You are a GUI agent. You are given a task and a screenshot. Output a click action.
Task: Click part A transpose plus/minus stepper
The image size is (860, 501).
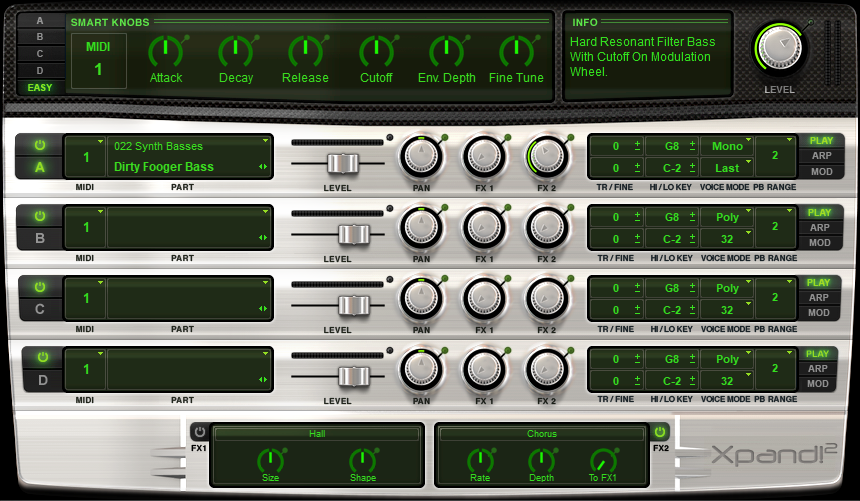pos(637,146)
